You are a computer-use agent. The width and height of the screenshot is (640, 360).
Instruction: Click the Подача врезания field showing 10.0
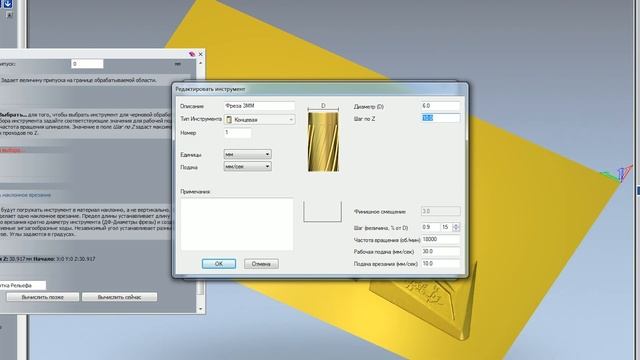click(x=440, y=264)
